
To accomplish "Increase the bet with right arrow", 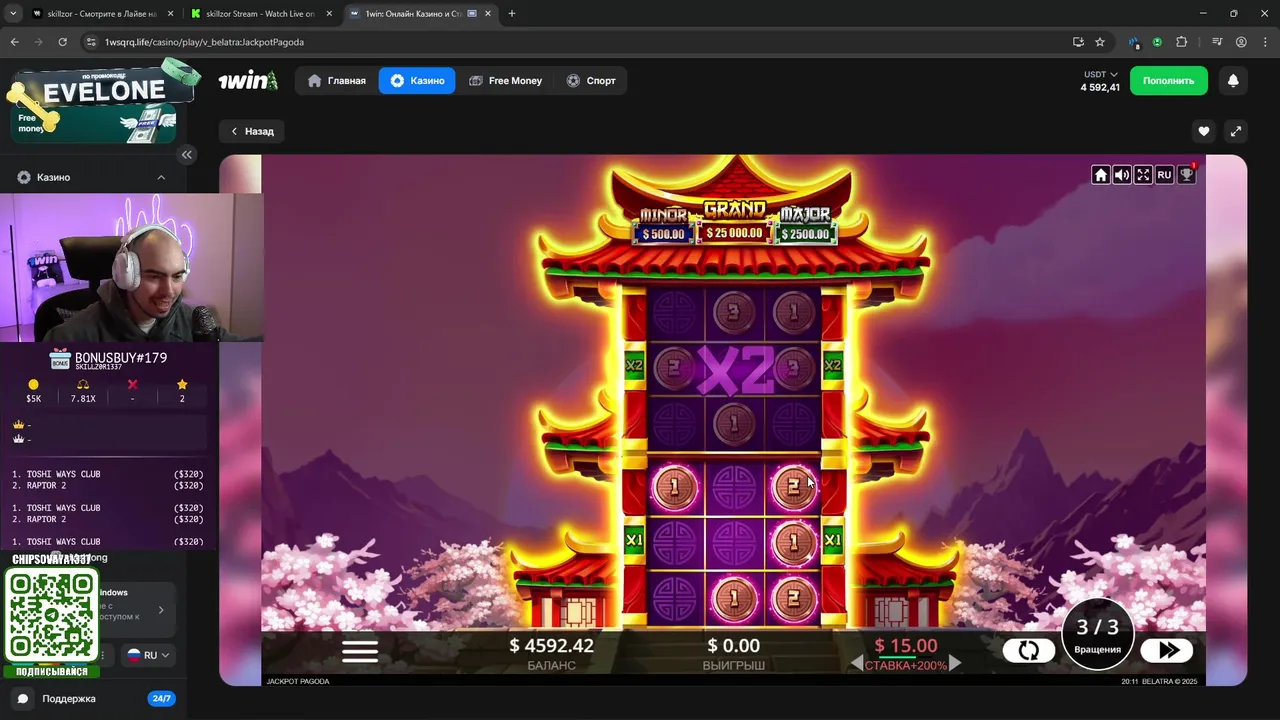I will pyautogui.click(x=955, y=664).
